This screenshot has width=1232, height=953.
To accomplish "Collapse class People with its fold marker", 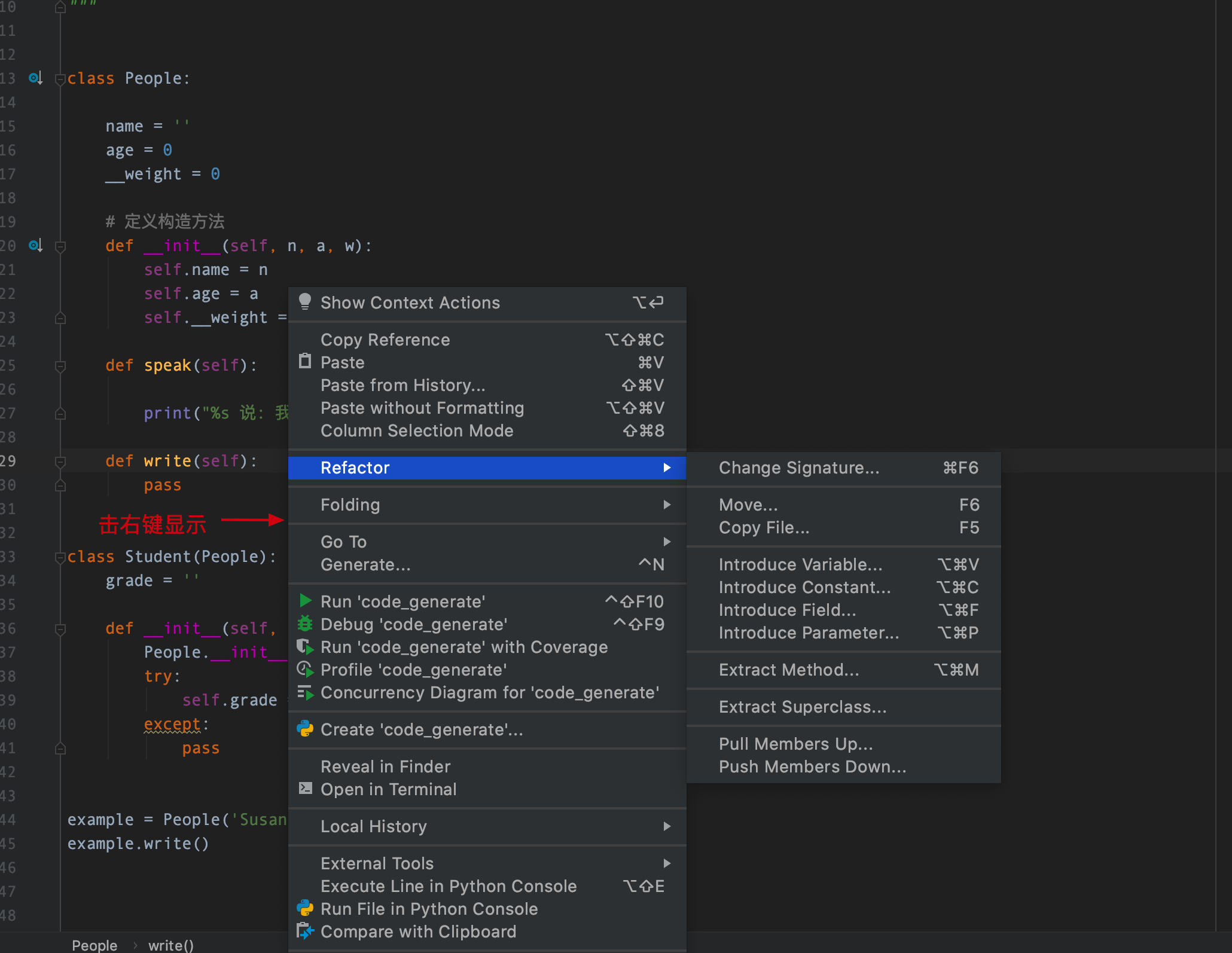I will (x=60, y=79).
